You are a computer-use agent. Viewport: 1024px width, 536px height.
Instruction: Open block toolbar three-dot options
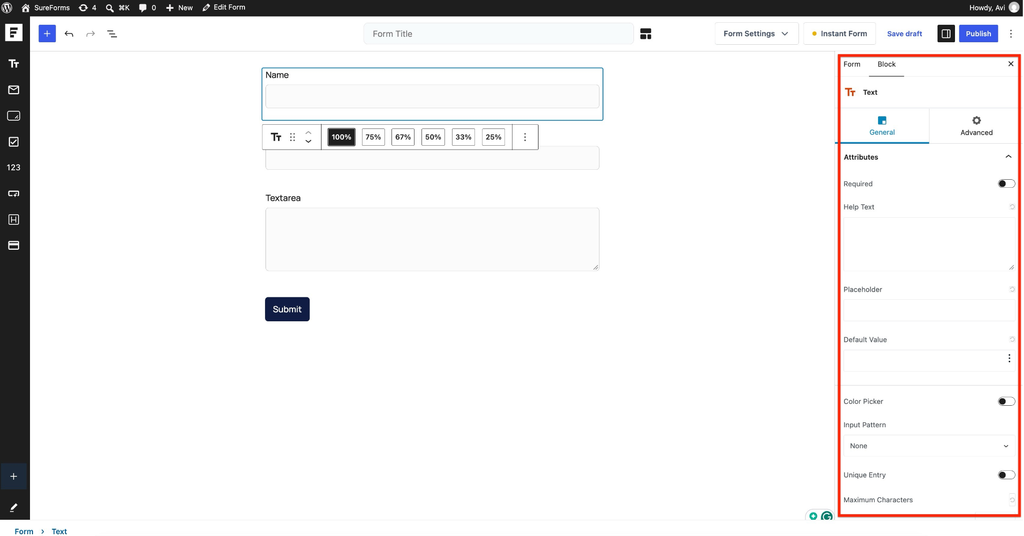[525, 137]
